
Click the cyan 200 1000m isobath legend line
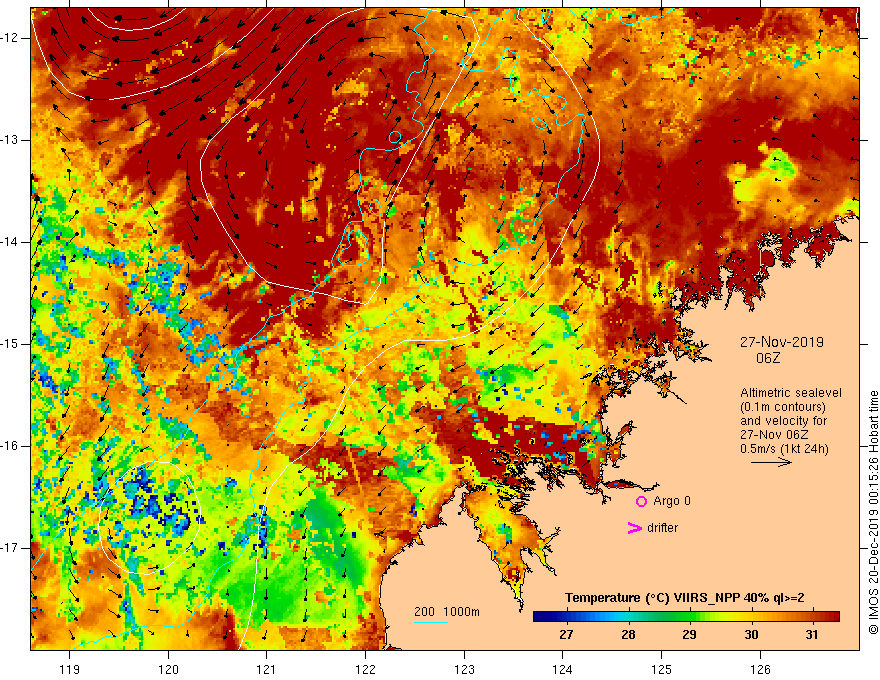point(430,622)
